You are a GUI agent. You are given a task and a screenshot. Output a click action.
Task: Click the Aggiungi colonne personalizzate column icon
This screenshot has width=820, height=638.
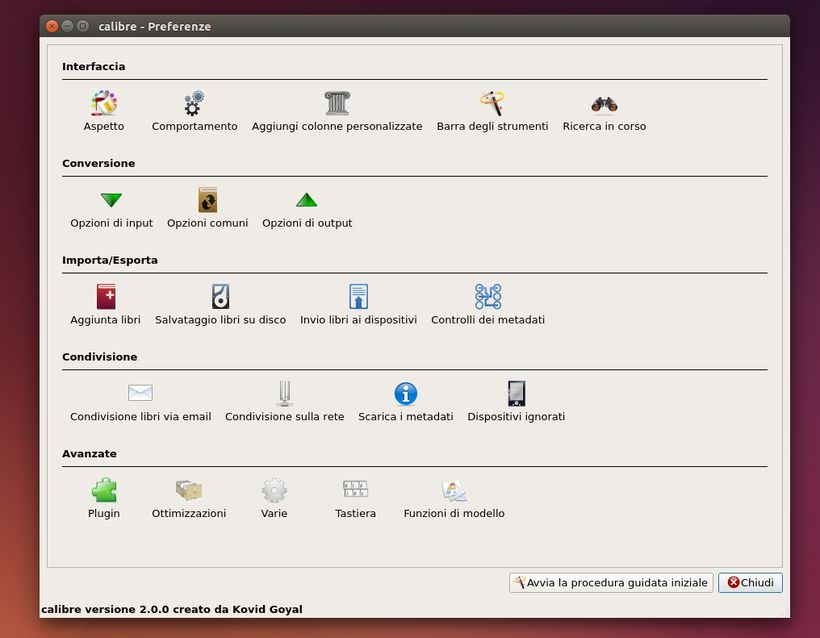pos(337,103)
